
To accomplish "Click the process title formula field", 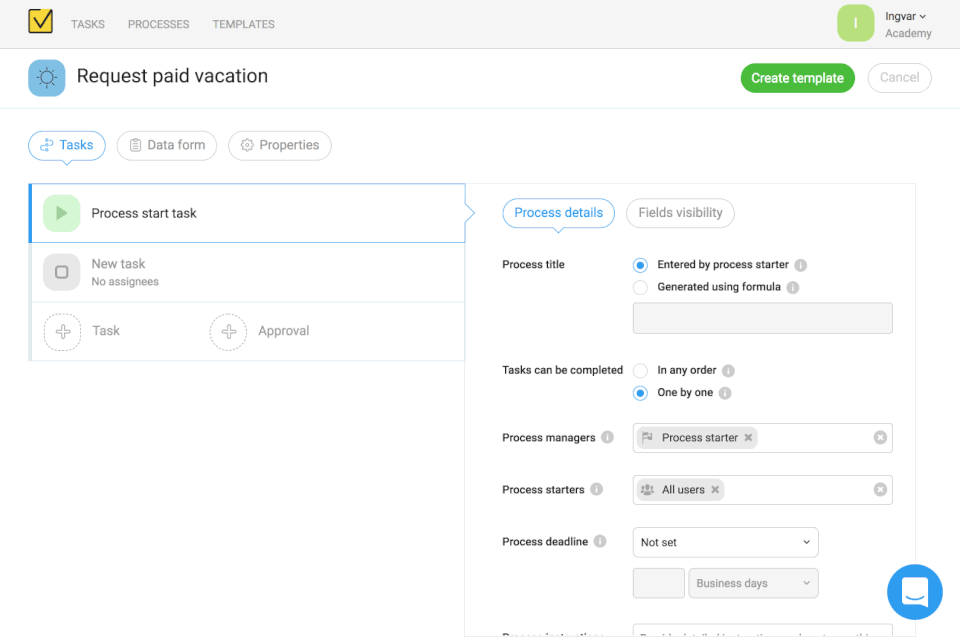I will pyautogui.click(x=762, y=319).
